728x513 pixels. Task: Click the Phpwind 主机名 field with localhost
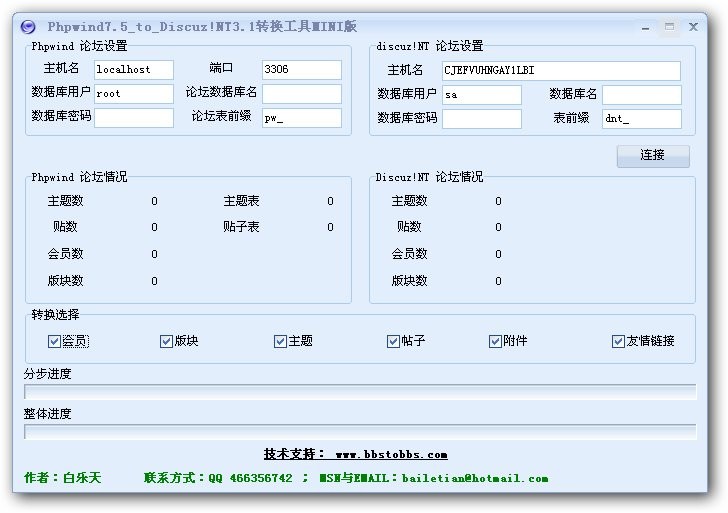(x=134, y=70)
